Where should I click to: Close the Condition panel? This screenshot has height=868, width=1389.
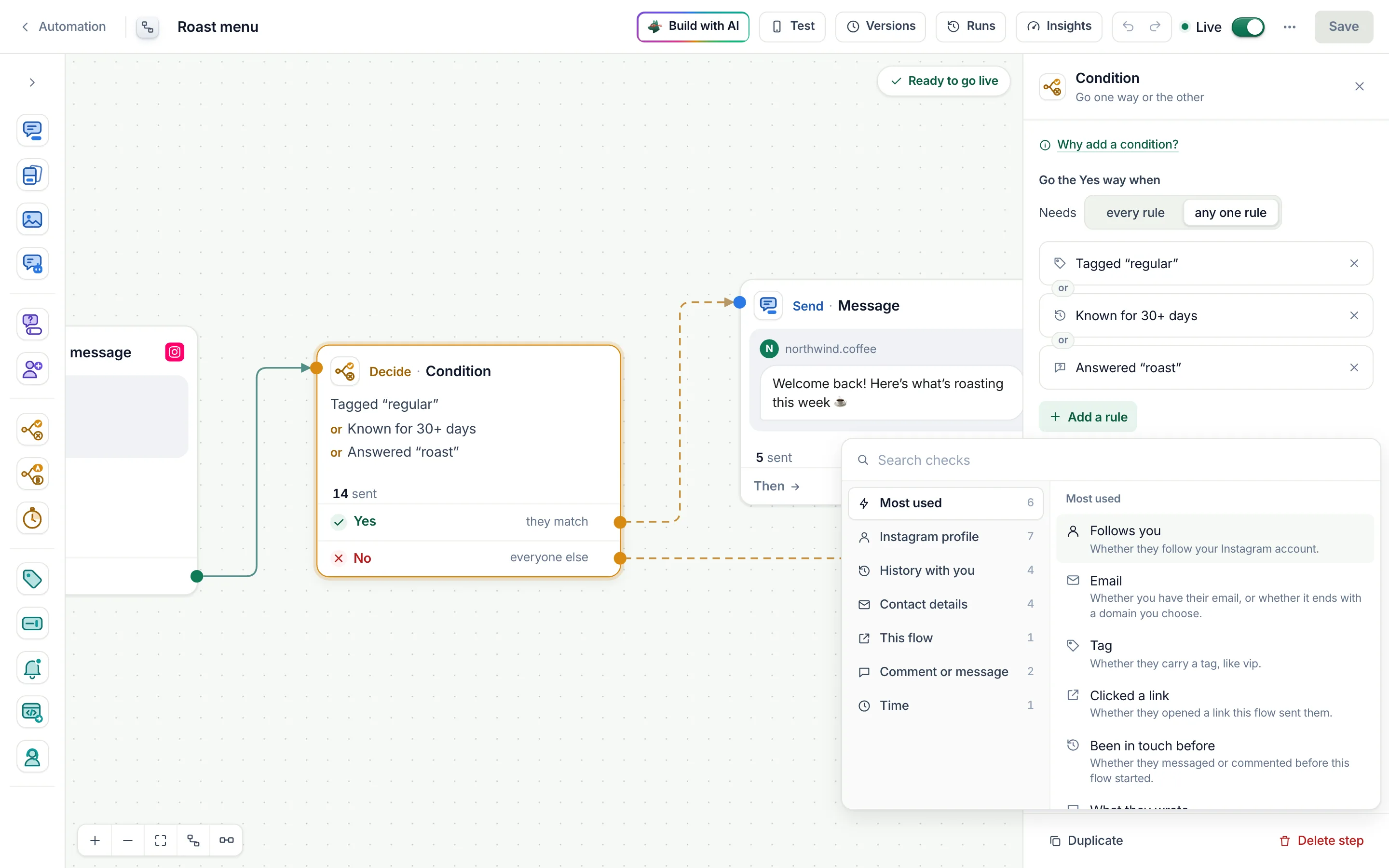point(1359,87)
